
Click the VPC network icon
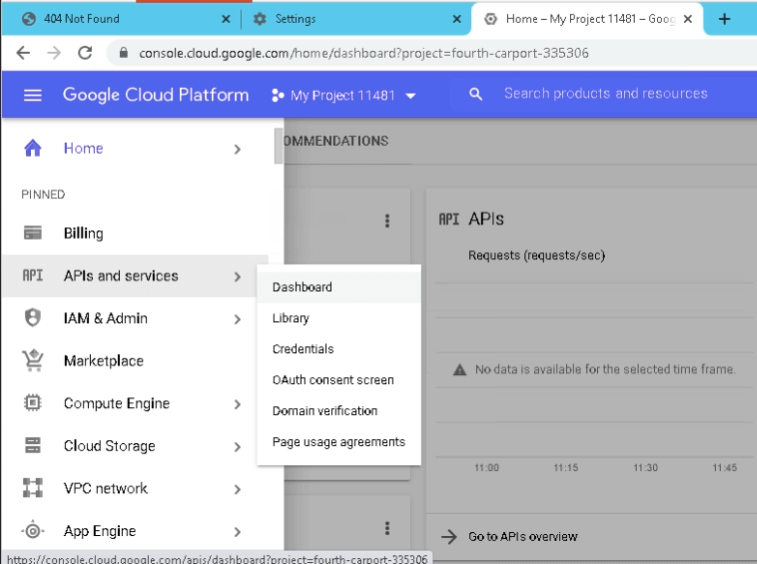click(x=33, y=488)
